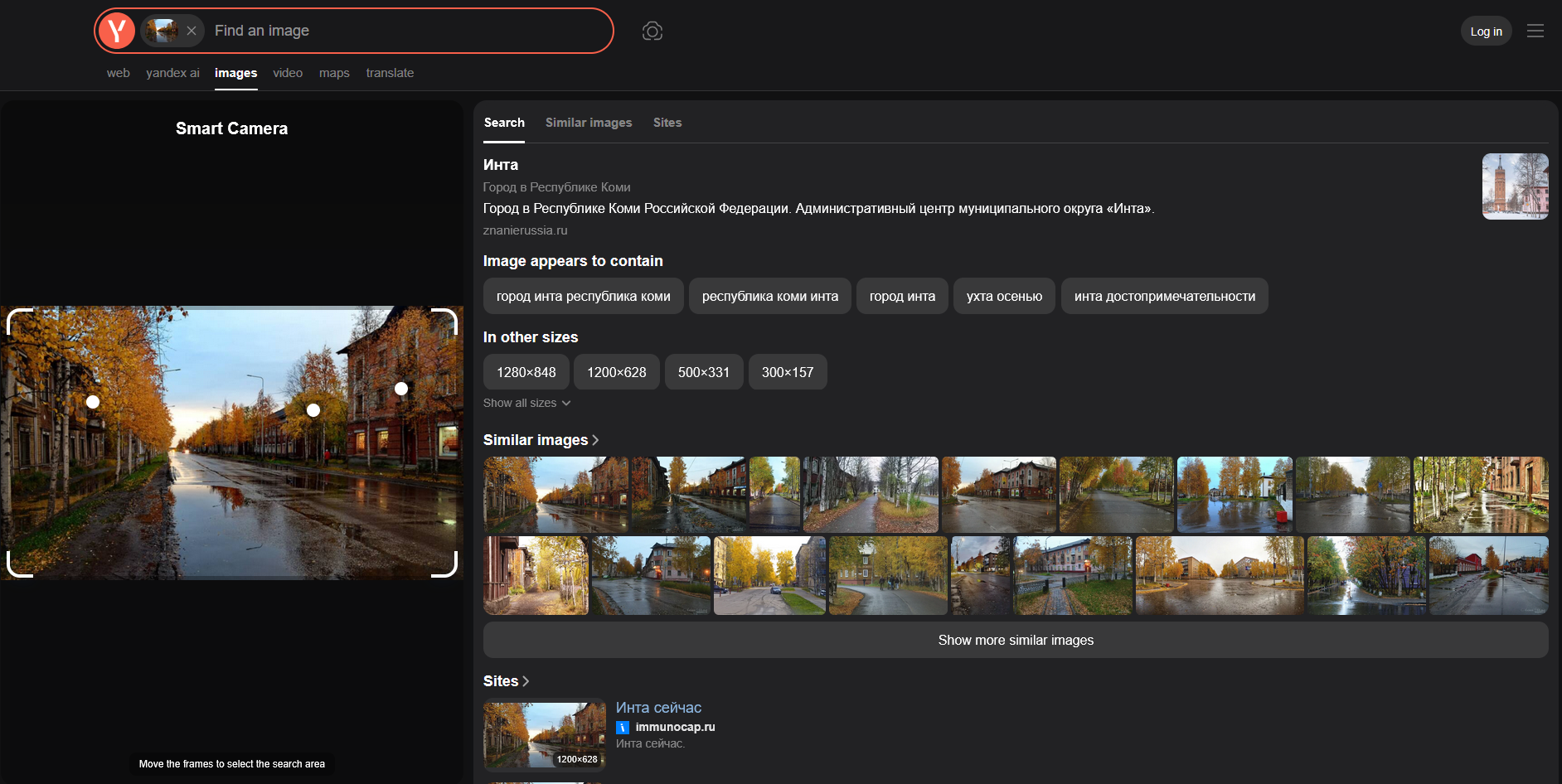The height and width of the screenshot is (784, 1562).
Task: Click the Find an image input field
Action: point(406,31)
